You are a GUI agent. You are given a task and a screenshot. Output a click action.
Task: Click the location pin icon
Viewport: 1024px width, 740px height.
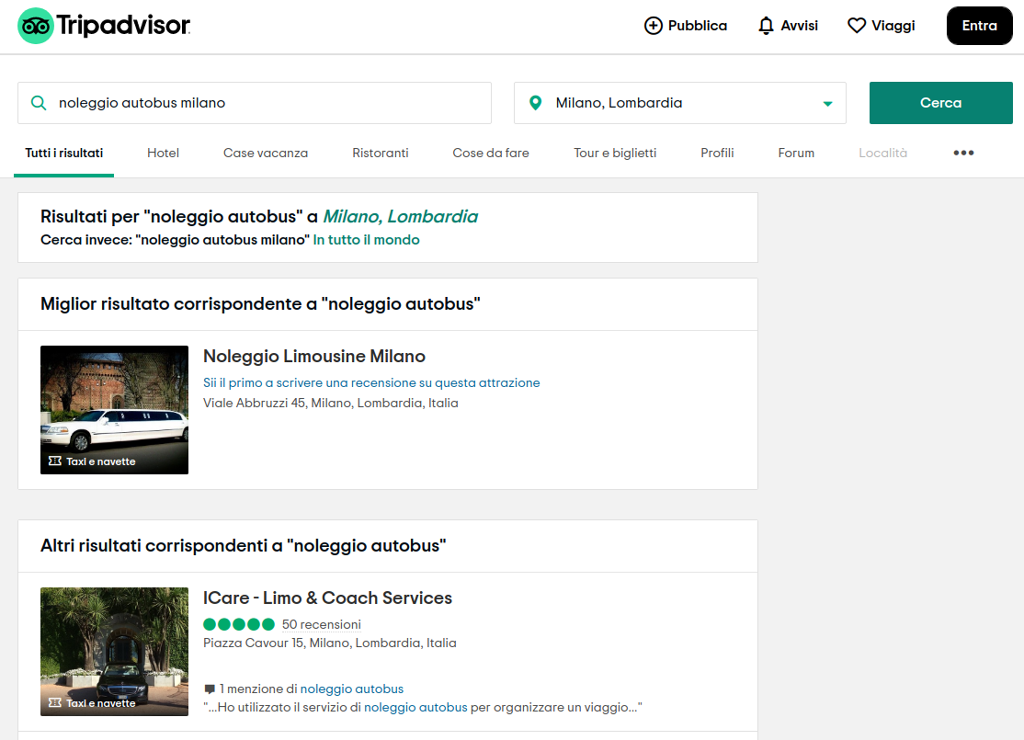(x=536, y=103)
